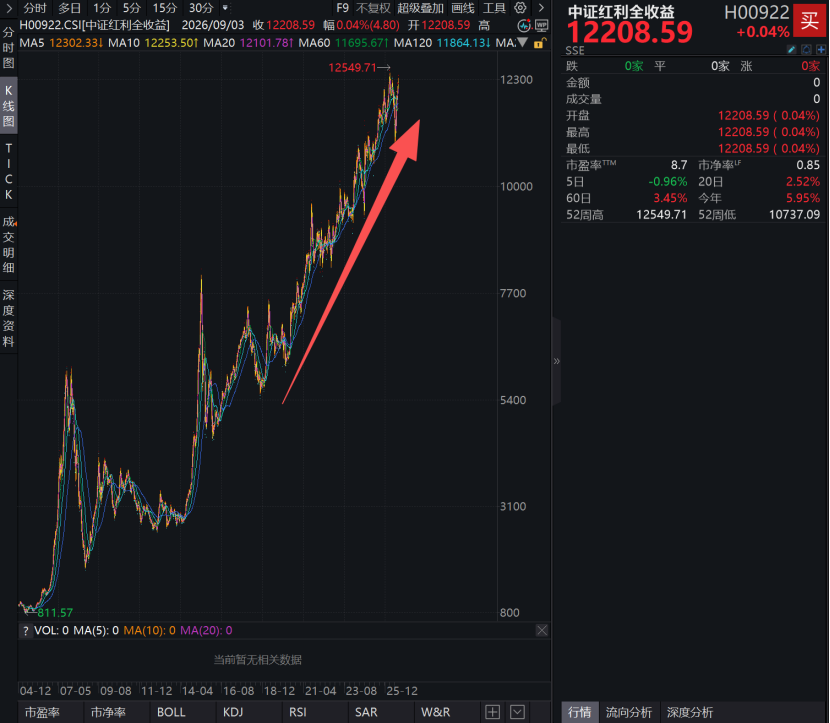Collapse right quote panel with » handle
This screenshot has height=723, width=830.
556,361
